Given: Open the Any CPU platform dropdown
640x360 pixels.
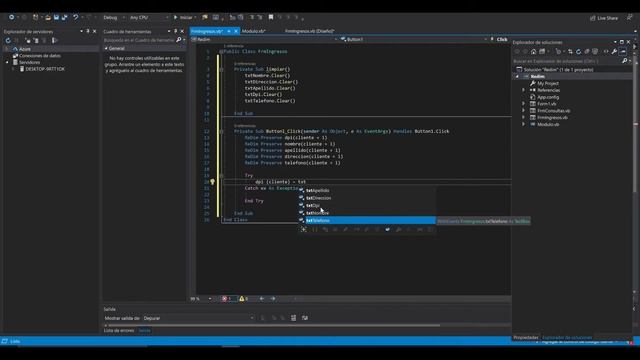Looking at the screenshot, I should [x=149, y=18].
